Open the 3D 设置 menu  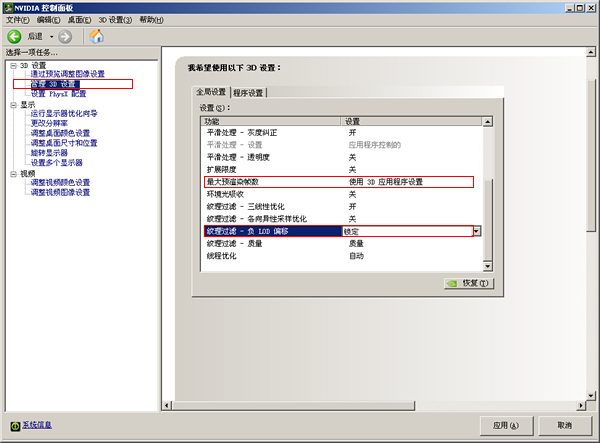click(114, 20)
